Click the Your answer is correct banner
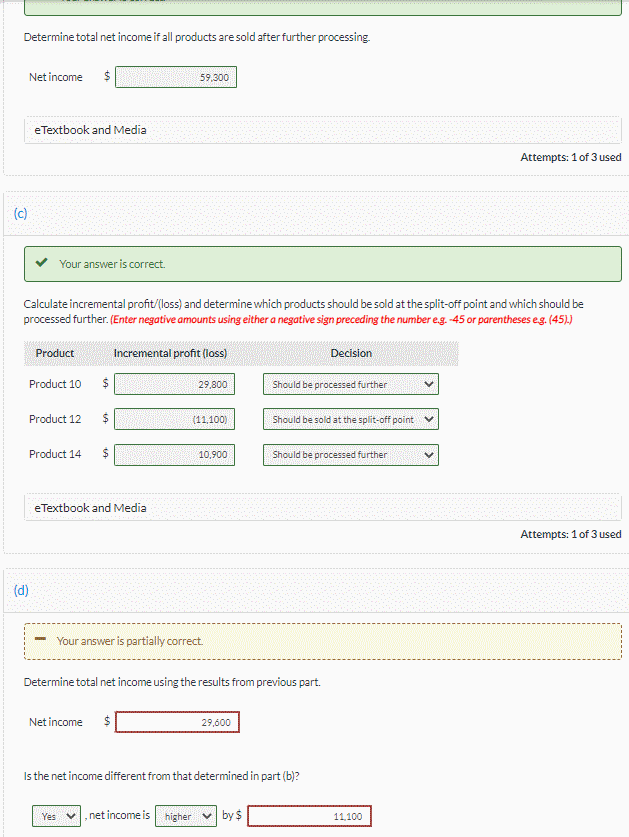 coord(320,264)
